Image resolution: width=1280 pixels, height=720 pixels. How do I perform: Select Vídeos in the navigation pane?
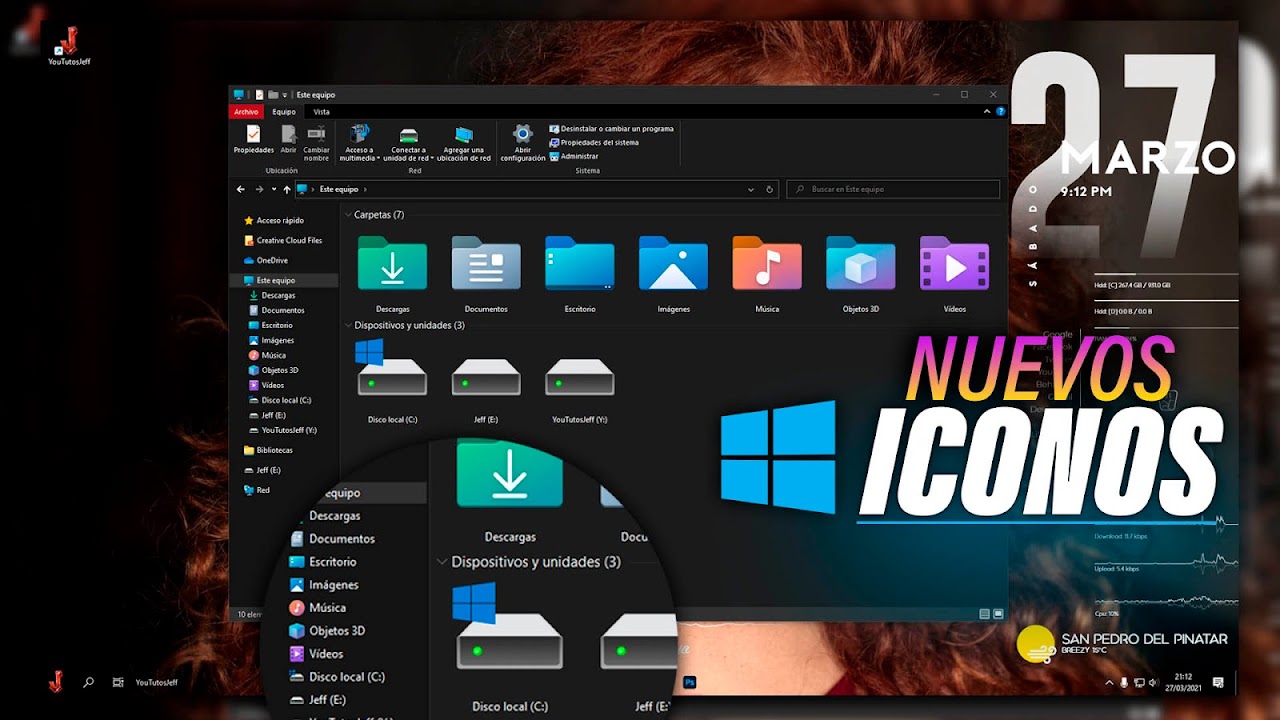pos(266,385)
